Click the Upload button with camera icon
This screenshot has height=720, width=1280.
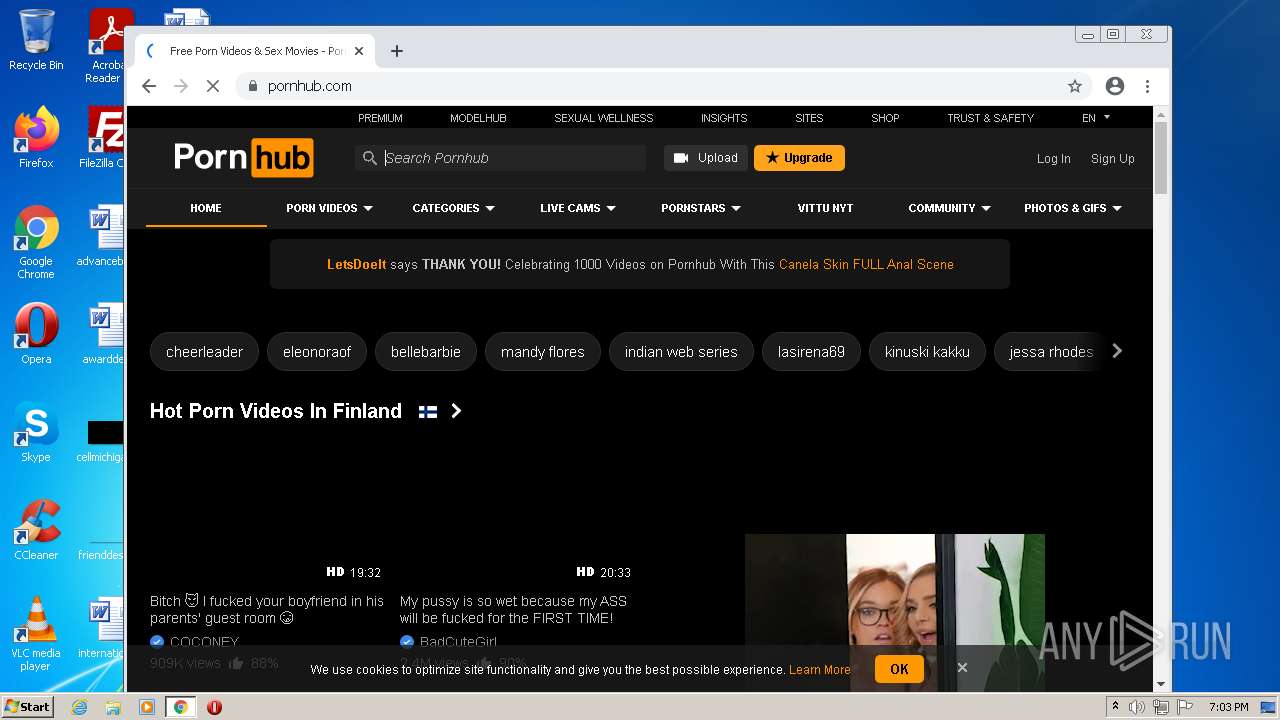click(705, 158)
